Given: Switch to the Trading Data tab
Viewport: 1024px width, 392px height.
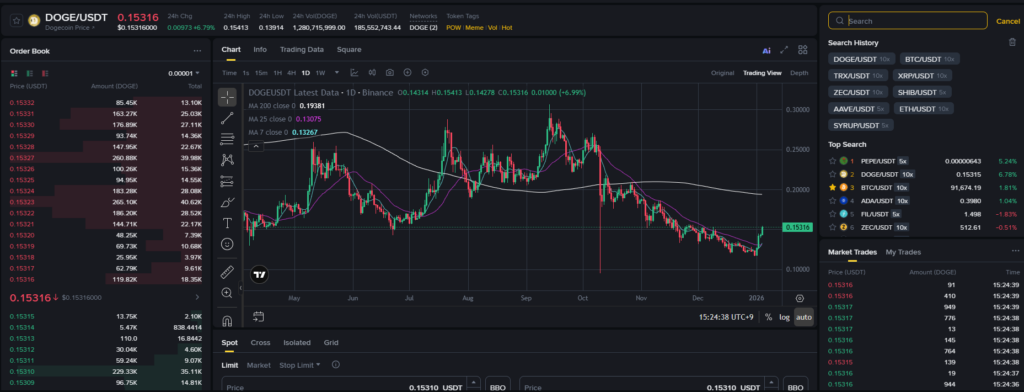Looking at the screenshot, I should point(302,50).
